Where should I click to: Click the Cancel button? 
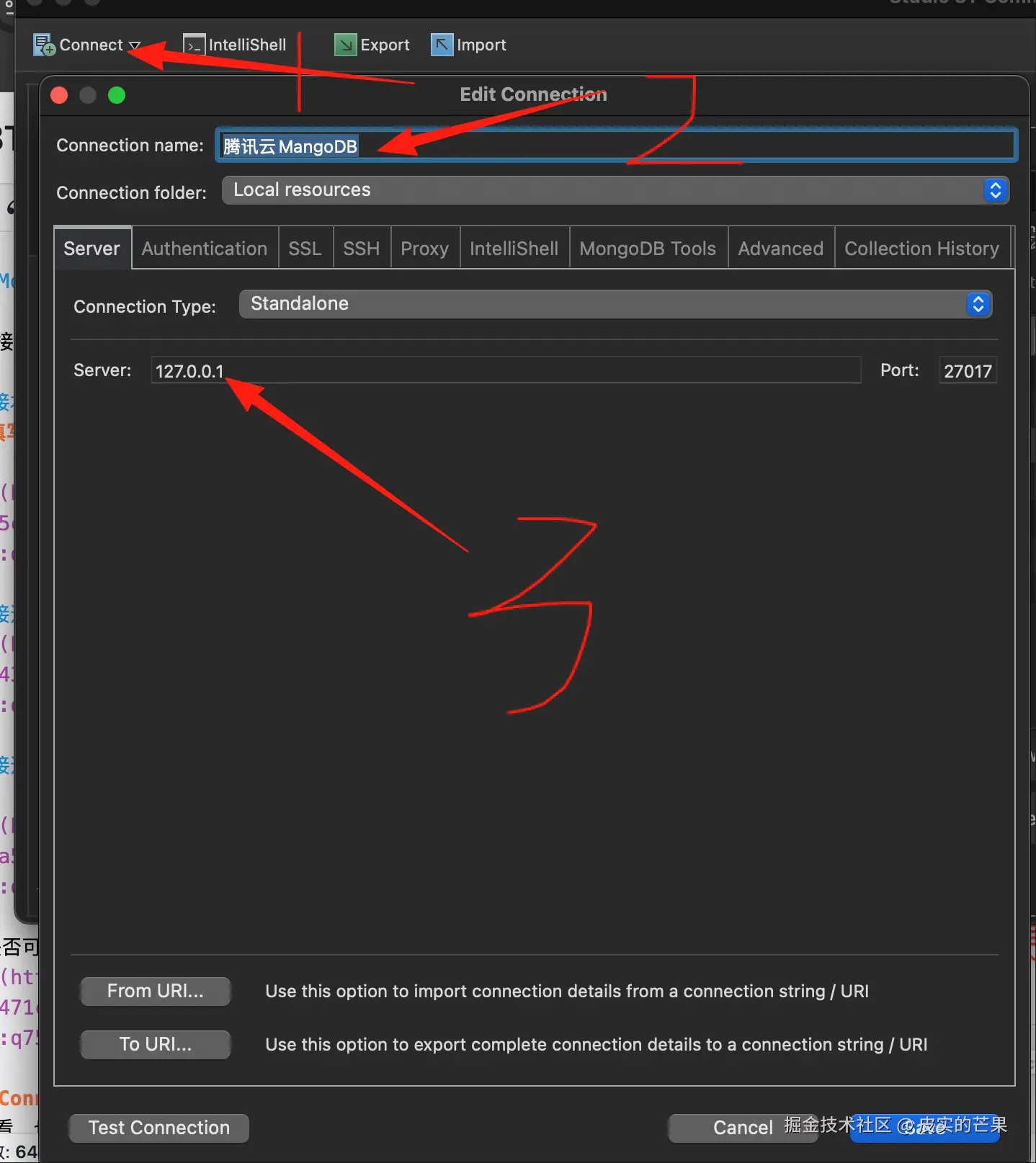point(743,1128)
